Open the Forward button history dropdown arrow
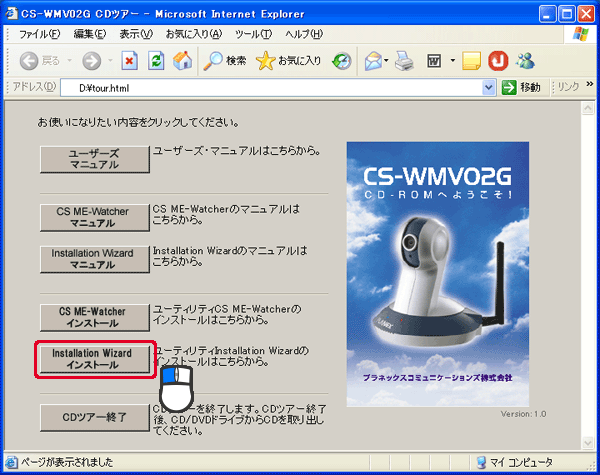Viewport: 600px width, 475px height. tap(110, 60)
